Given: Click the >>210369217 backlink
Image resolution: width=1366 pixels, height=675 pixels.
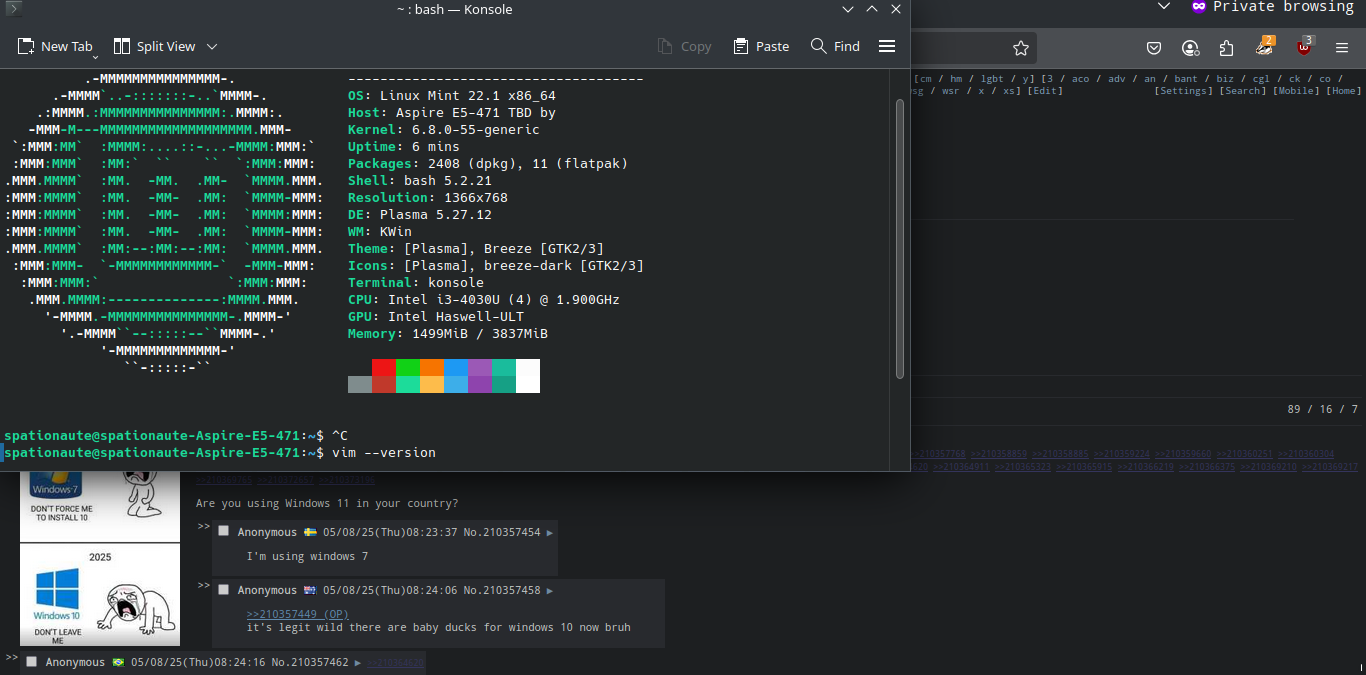Looking at the screenshot, I should click(1330, 467).
